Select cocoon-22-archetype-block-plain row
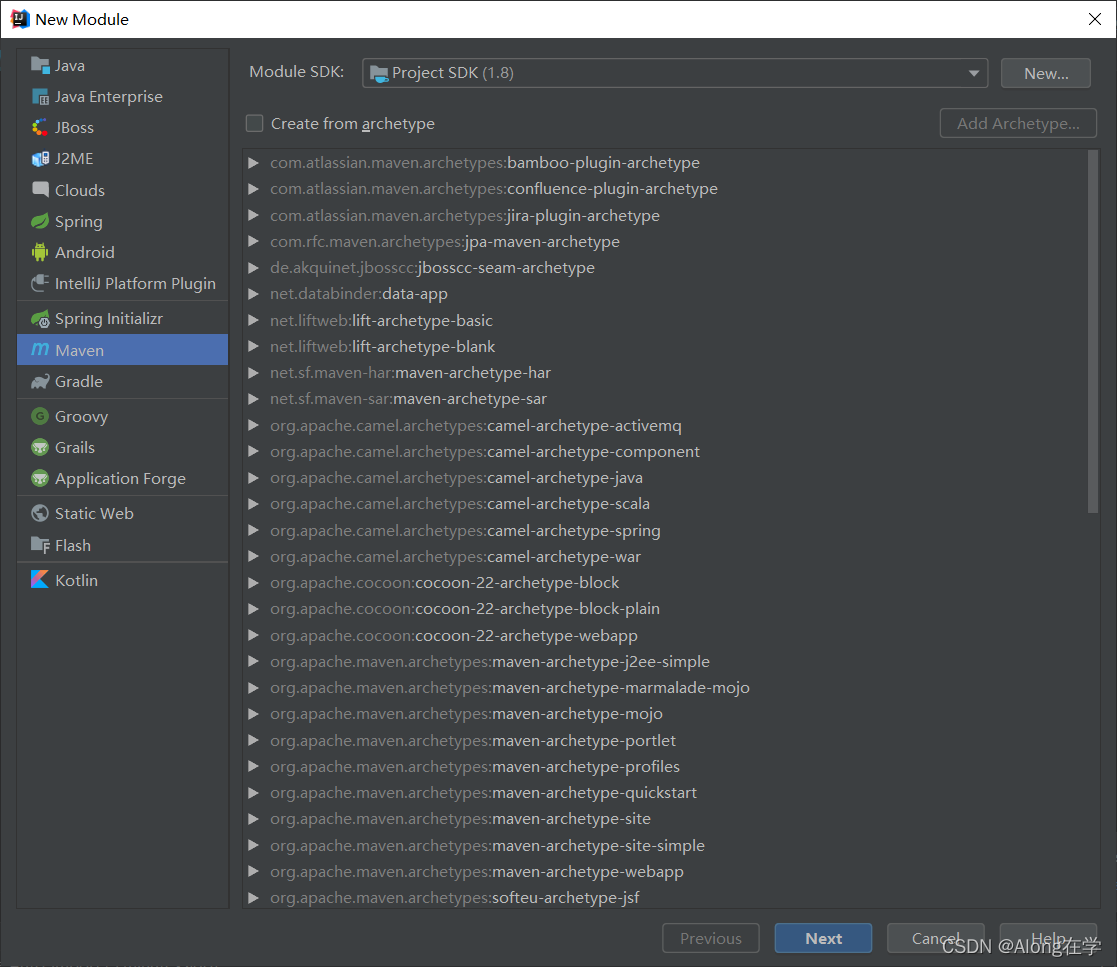The image size is (1117, 967). click(x=665, y=609)
